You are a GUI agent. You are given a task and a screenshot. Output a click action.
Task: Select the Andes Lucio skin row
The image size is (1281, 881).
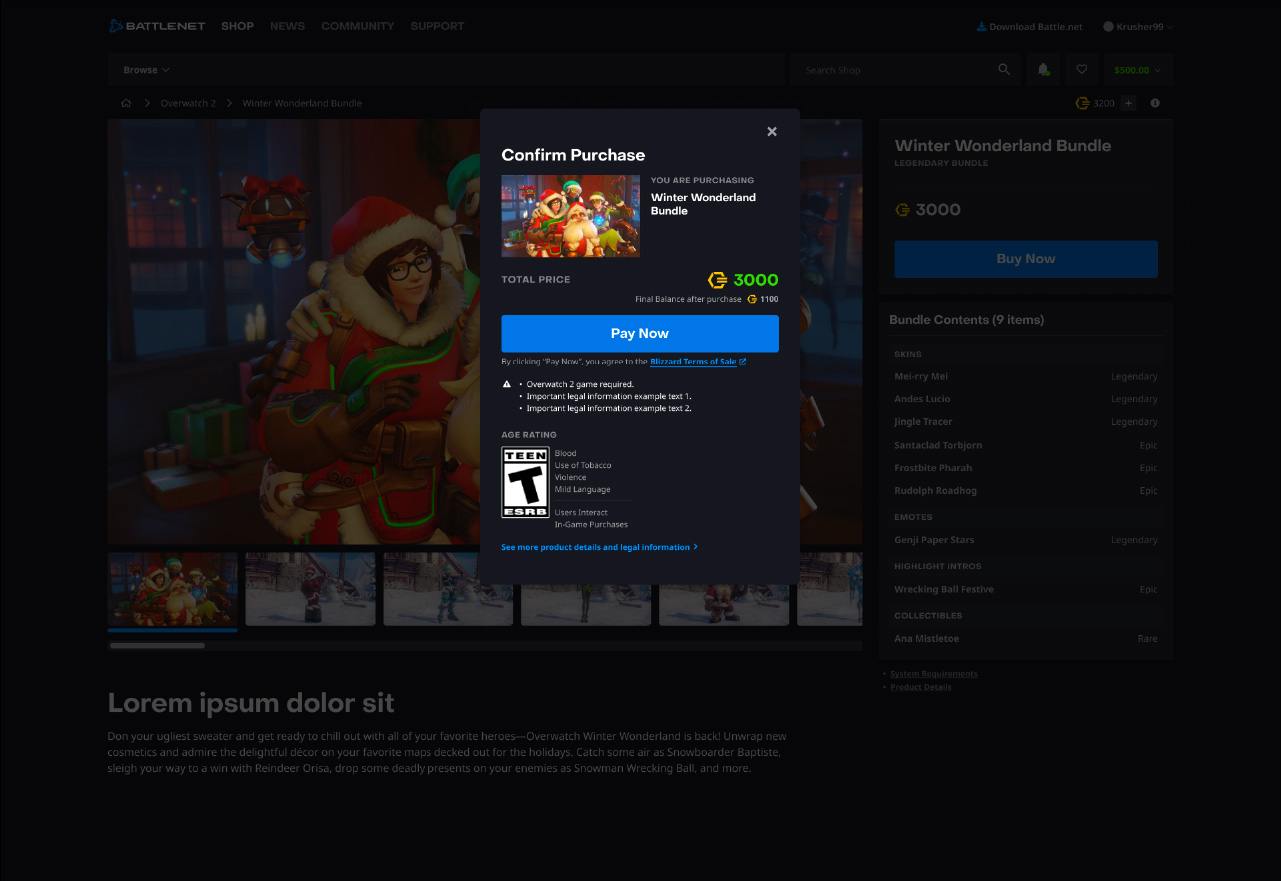tap(1026, 399)
